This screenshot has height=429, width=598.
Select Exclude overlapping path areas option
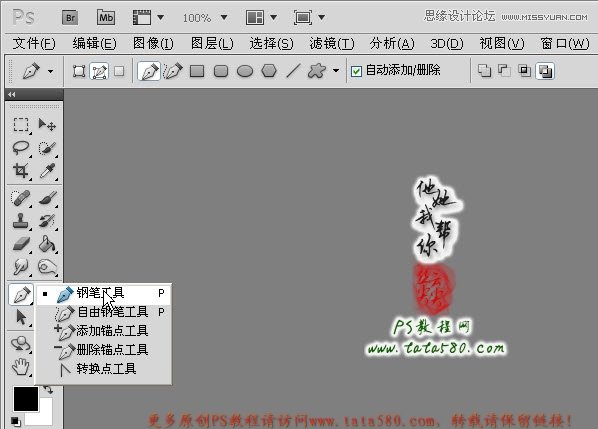[x=545, y=71]
